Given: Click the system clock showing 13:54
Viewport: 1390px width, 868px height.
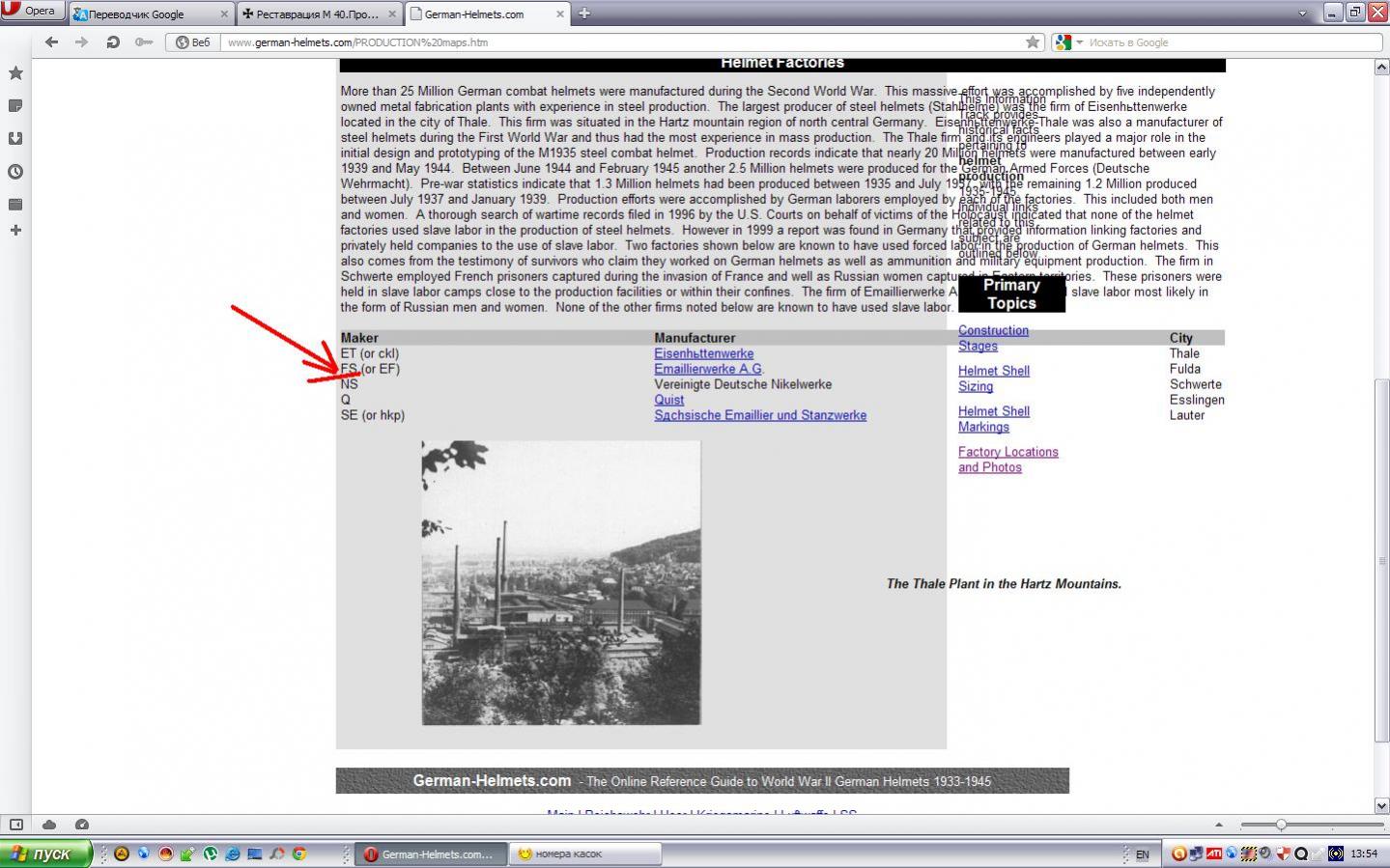Looking at the screenshot, I should point(1364,854).
